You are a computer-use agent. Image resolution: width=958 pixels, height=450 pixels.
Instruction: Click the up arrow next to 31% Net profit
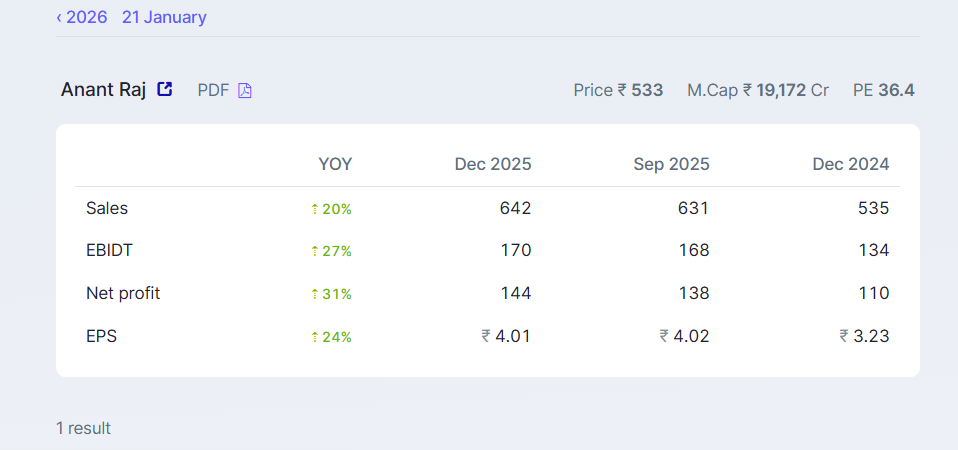point(314,294)
